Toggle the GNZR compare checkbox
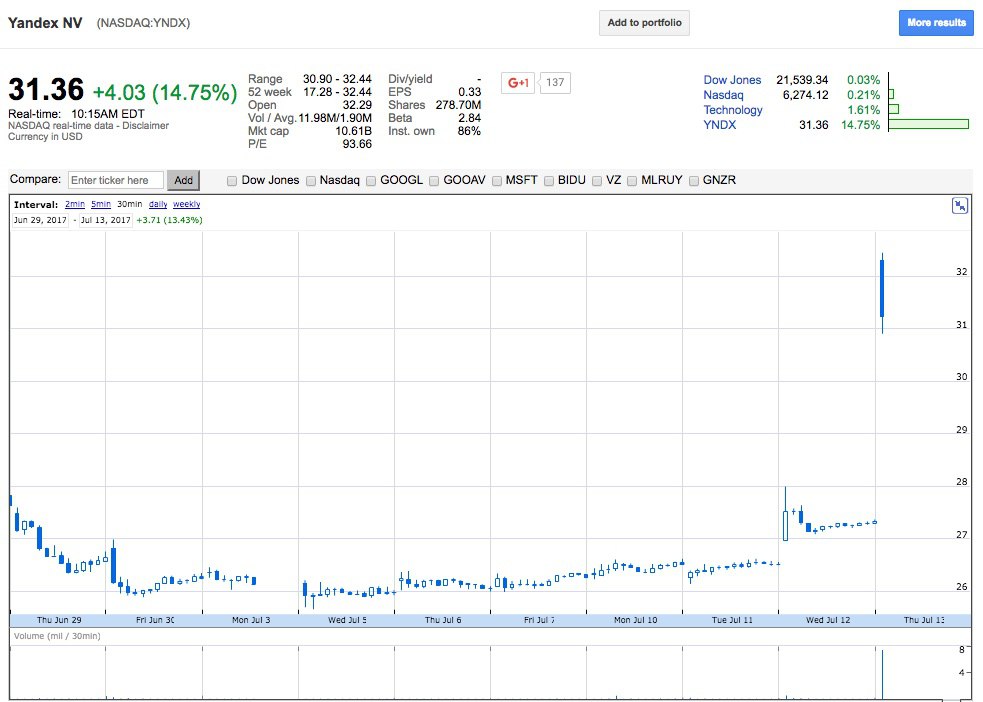Image resolution: width=983 pixels, height=702 pixels. pyautogui.click(x=694, y=181)
